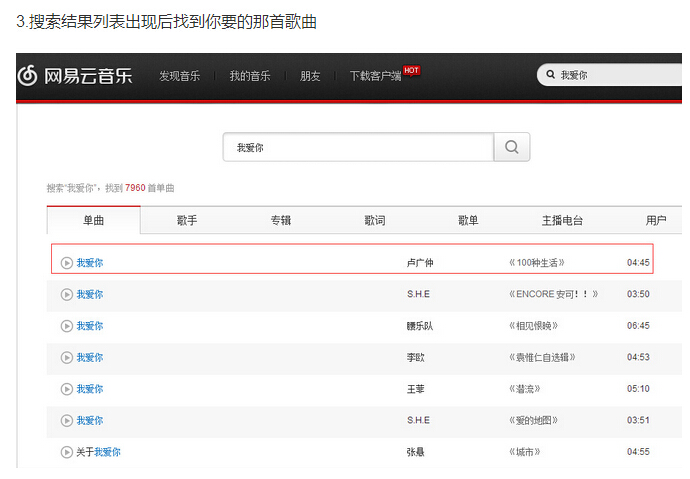Viewport: 690px width, 479px height.
Task: Open song 我爱你 in 卢广仲 row
Action: [x=90, y=263]
